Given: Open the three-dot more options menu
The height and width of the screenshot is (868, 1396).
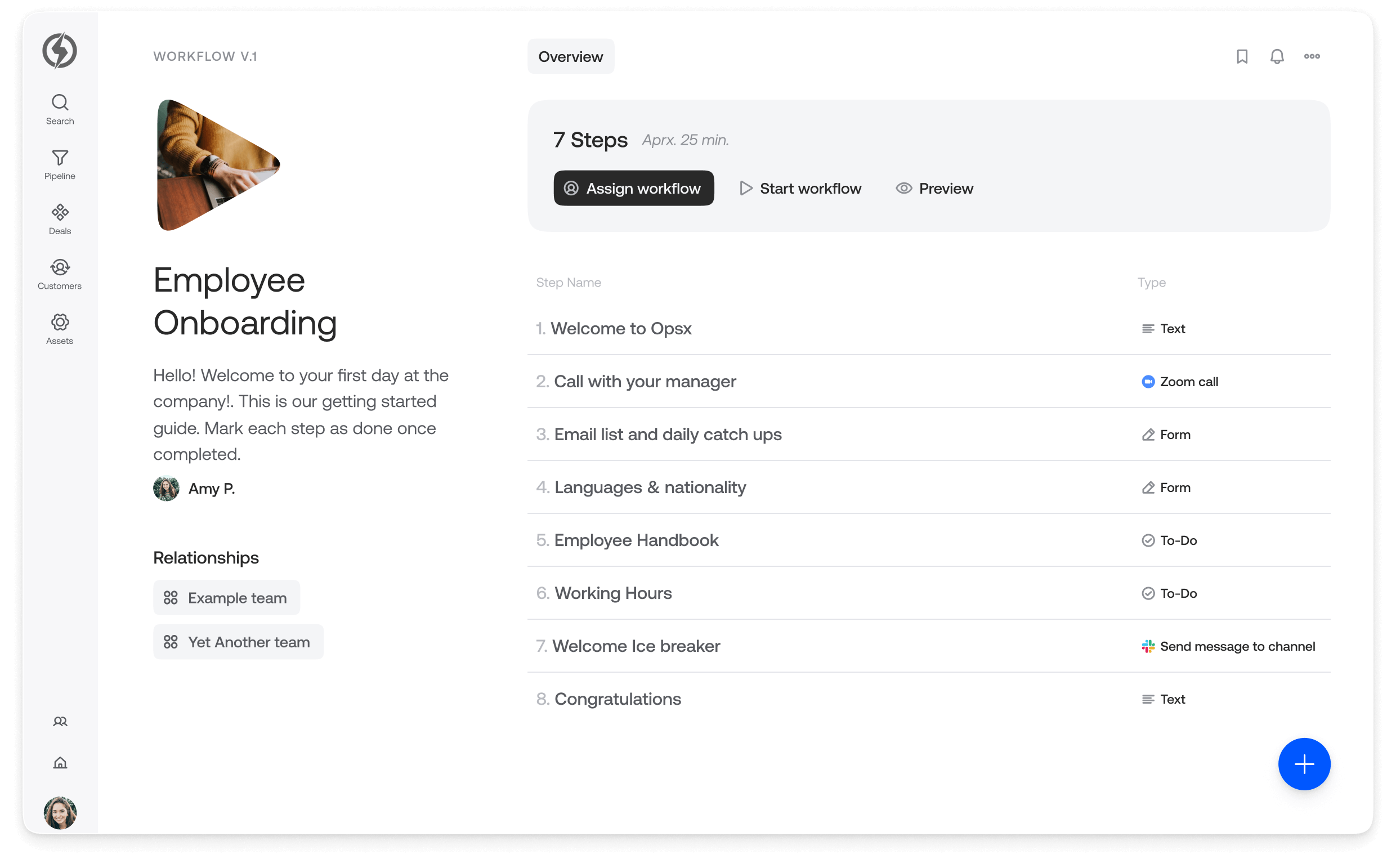Looking at the screenshot, I should pyautogui.click(x=1312, y=56).
